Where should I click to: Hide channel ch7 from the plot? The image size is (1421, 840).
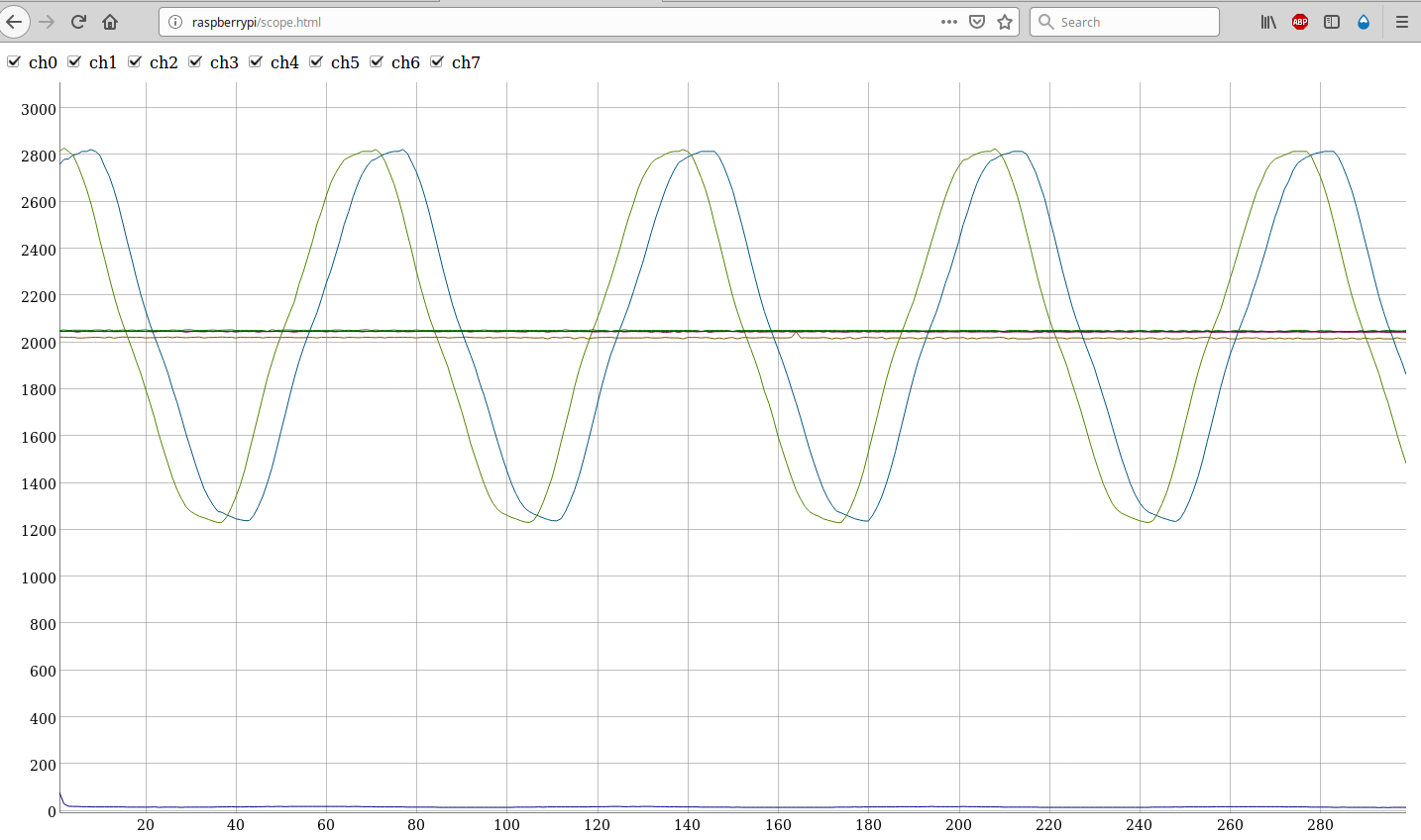437,61
